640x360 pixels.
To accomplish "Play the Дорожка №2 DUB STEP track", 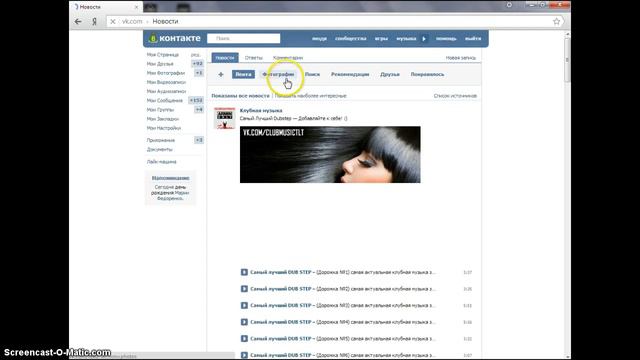I will click(x=244, y=289).
